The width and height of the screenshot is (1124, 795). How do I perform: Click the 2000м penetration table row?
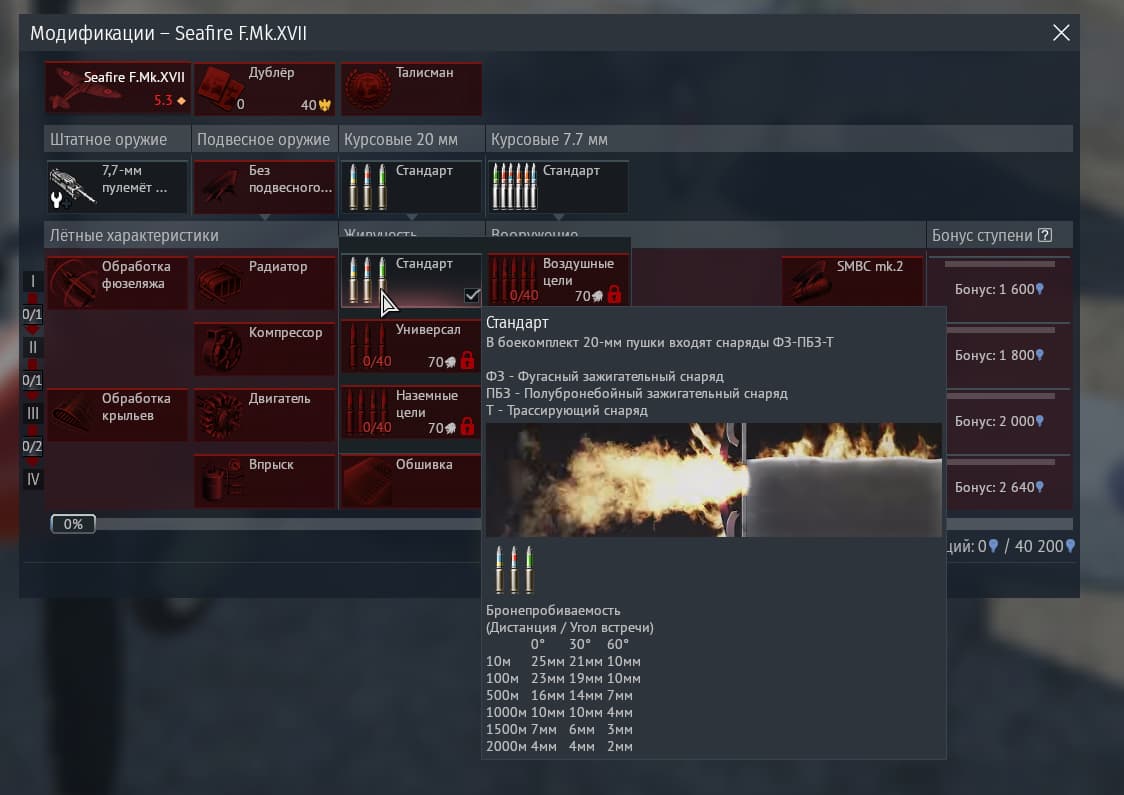pyautogui.click(x=559, y=746)
